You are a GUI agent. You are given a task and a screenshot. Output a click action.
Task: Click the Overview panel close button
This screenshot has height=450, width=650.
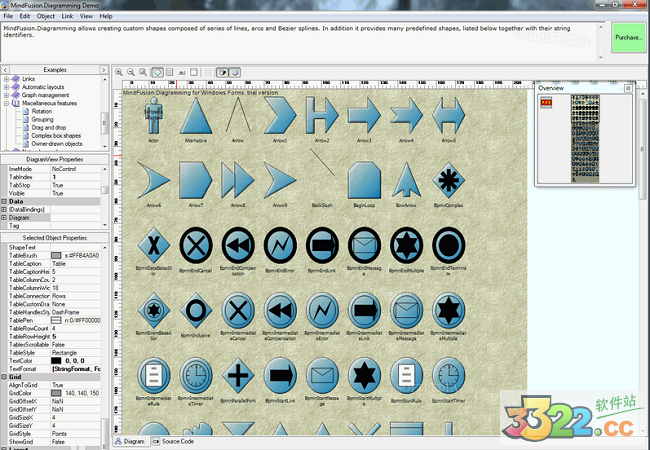[628, 88]
